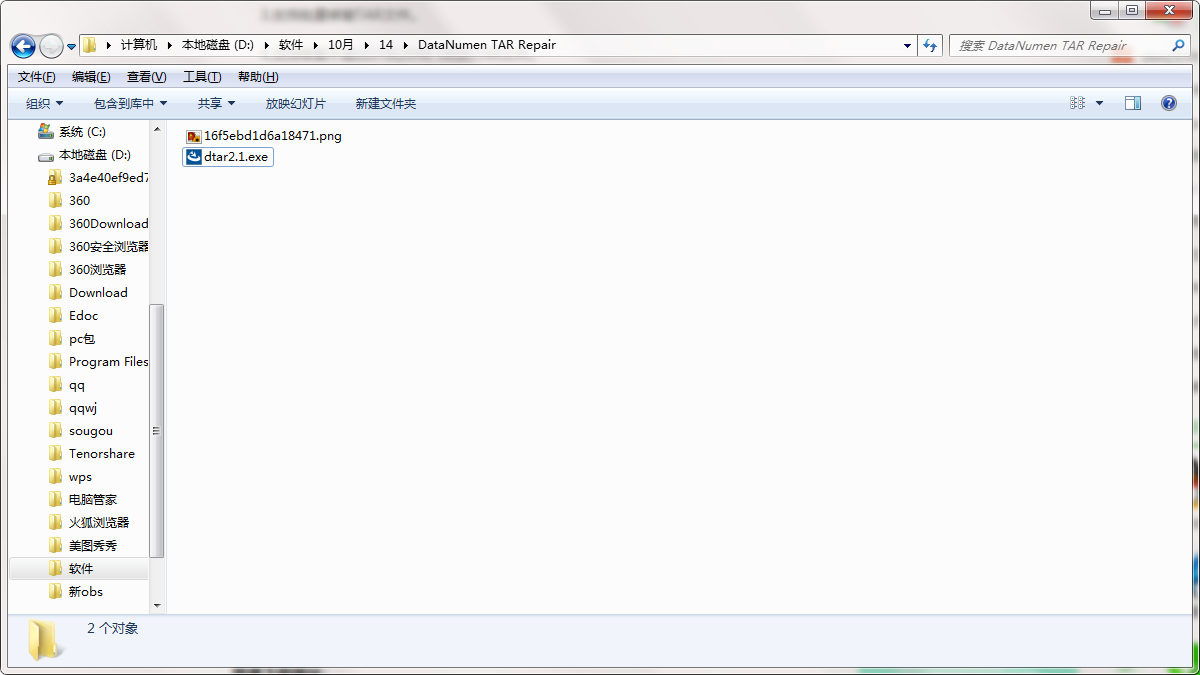Open recent locations dropdown arrow

coord(72,47)
